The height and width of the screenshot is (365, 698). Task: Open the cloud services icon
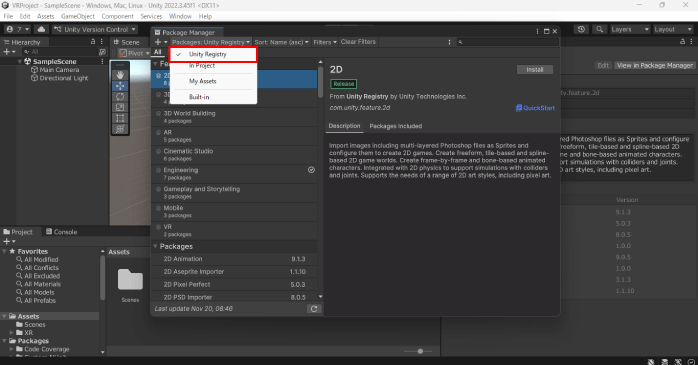(x=41, y=29)
